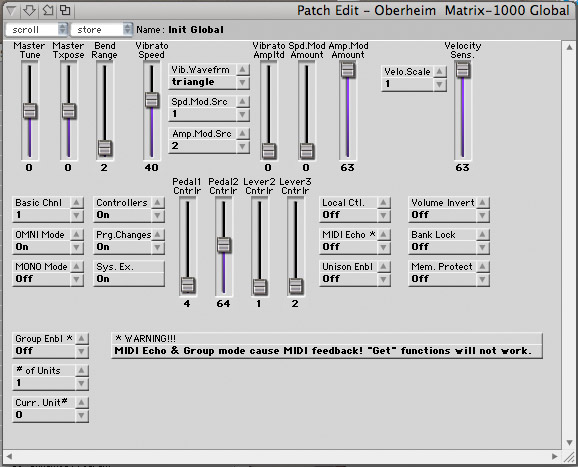Decrease Spd.Mod.Src with its down arrow
This screenshot has width=578, height=467.
tap(243, 115)
